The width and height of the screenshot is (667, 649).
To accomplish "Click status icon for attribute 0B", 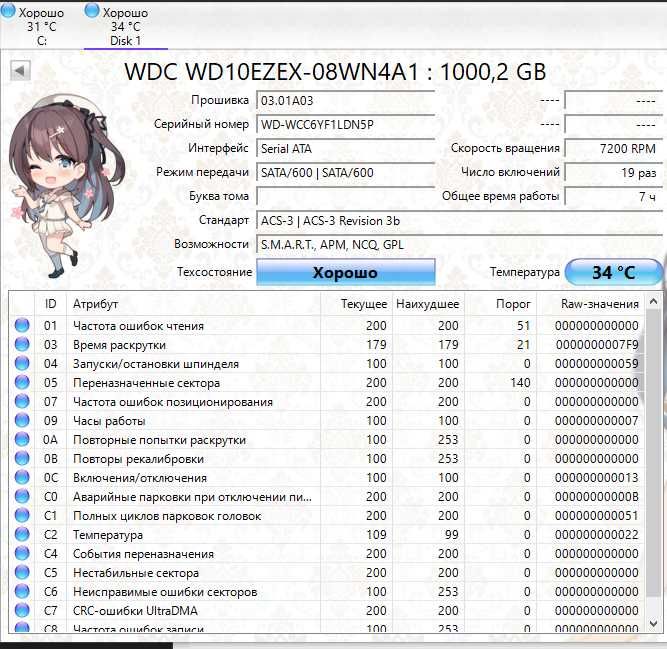I will coord(22,458).
